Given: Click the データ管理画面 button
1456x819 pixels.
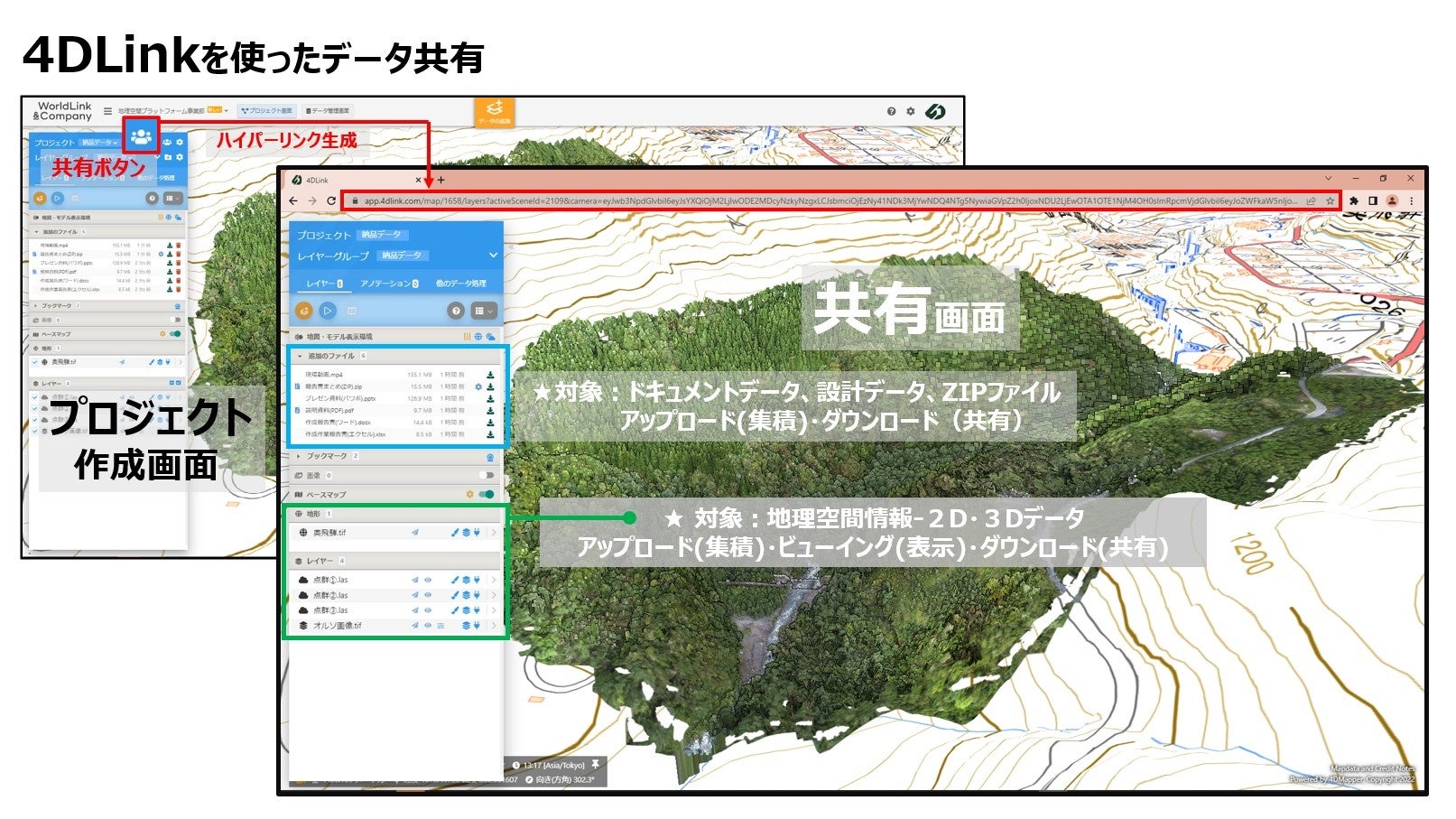Looking at the screenshot, I should (329, 111).
